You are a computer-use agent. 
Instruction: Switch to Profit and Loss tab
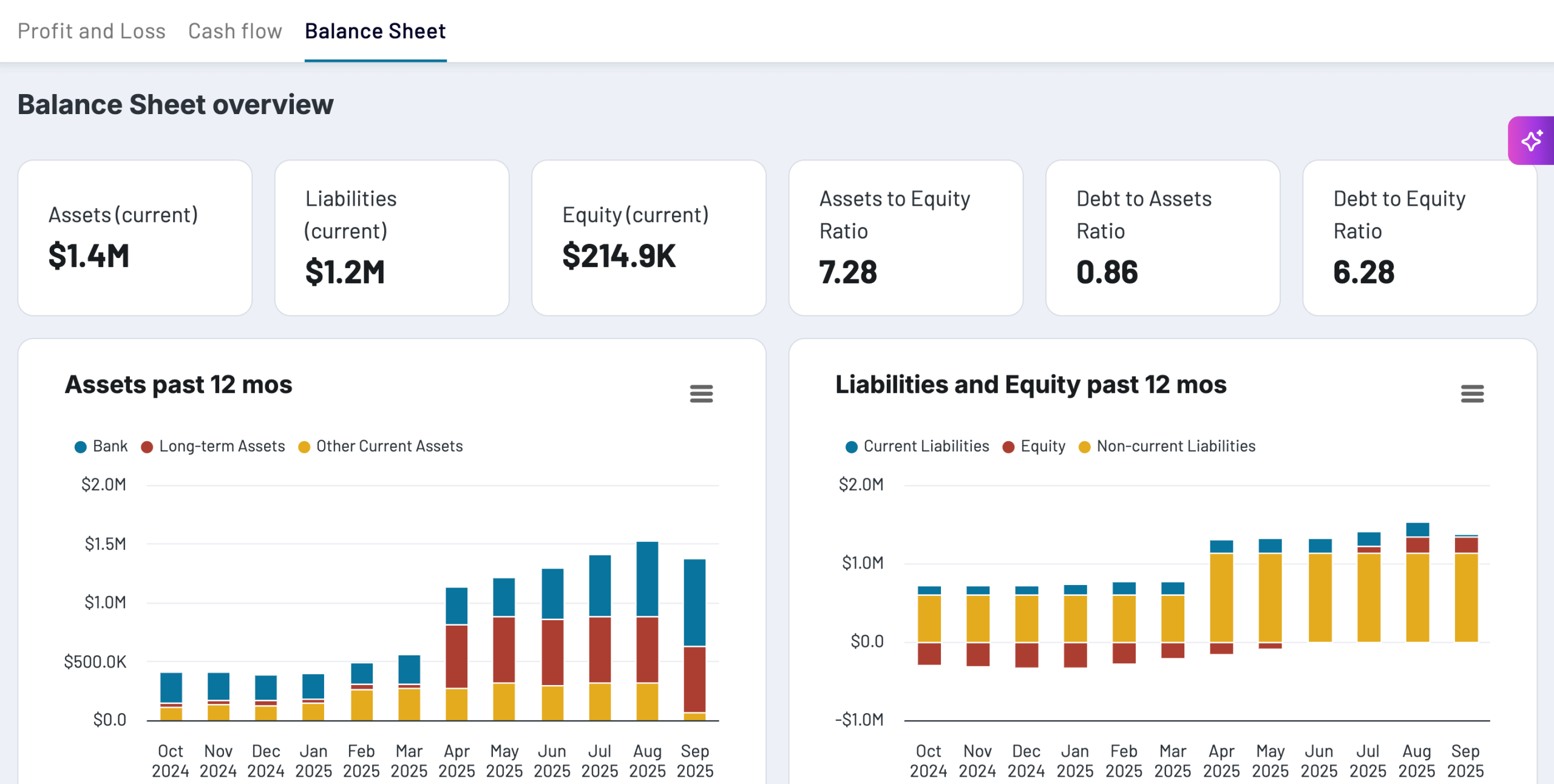[x=92, y=31]
